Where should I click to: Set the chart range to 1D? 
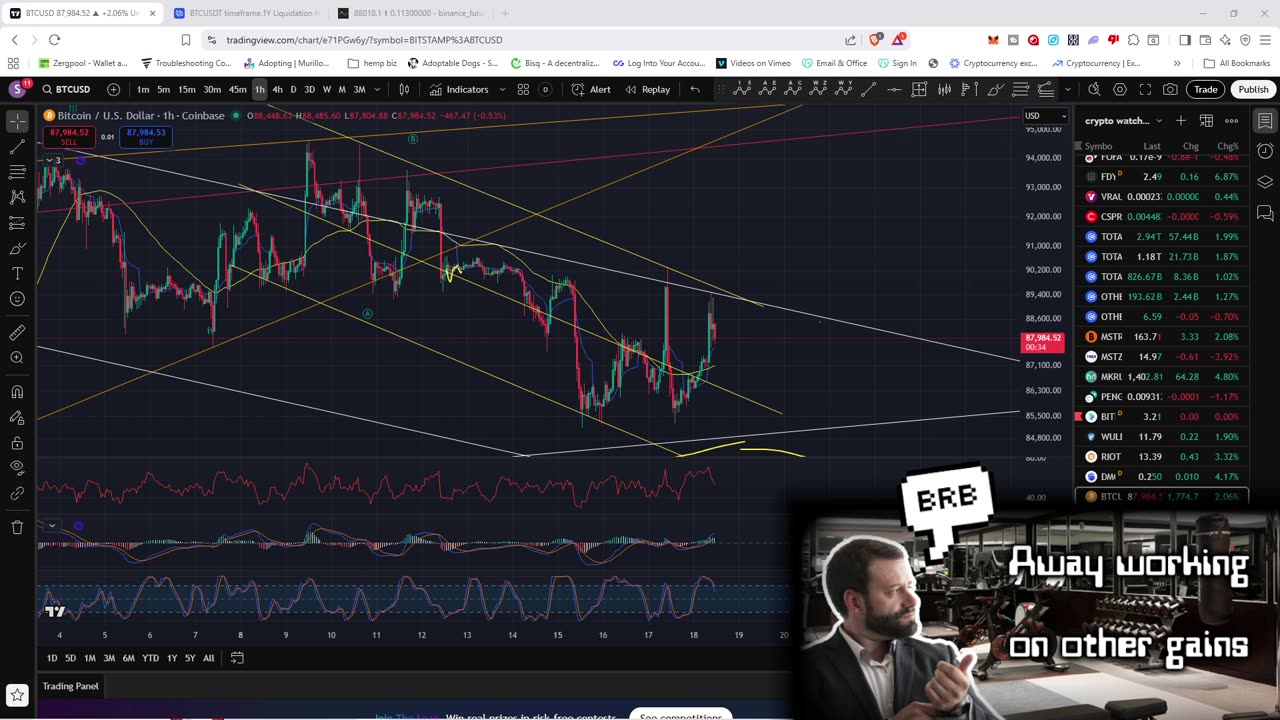(x=51, y=658)
